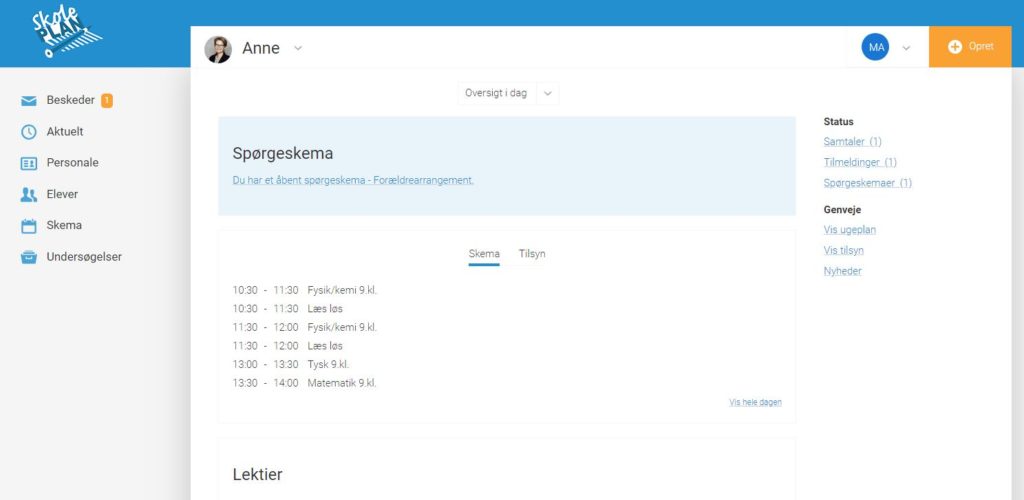Switch to the Tilsyn tab

coord(532,254)
